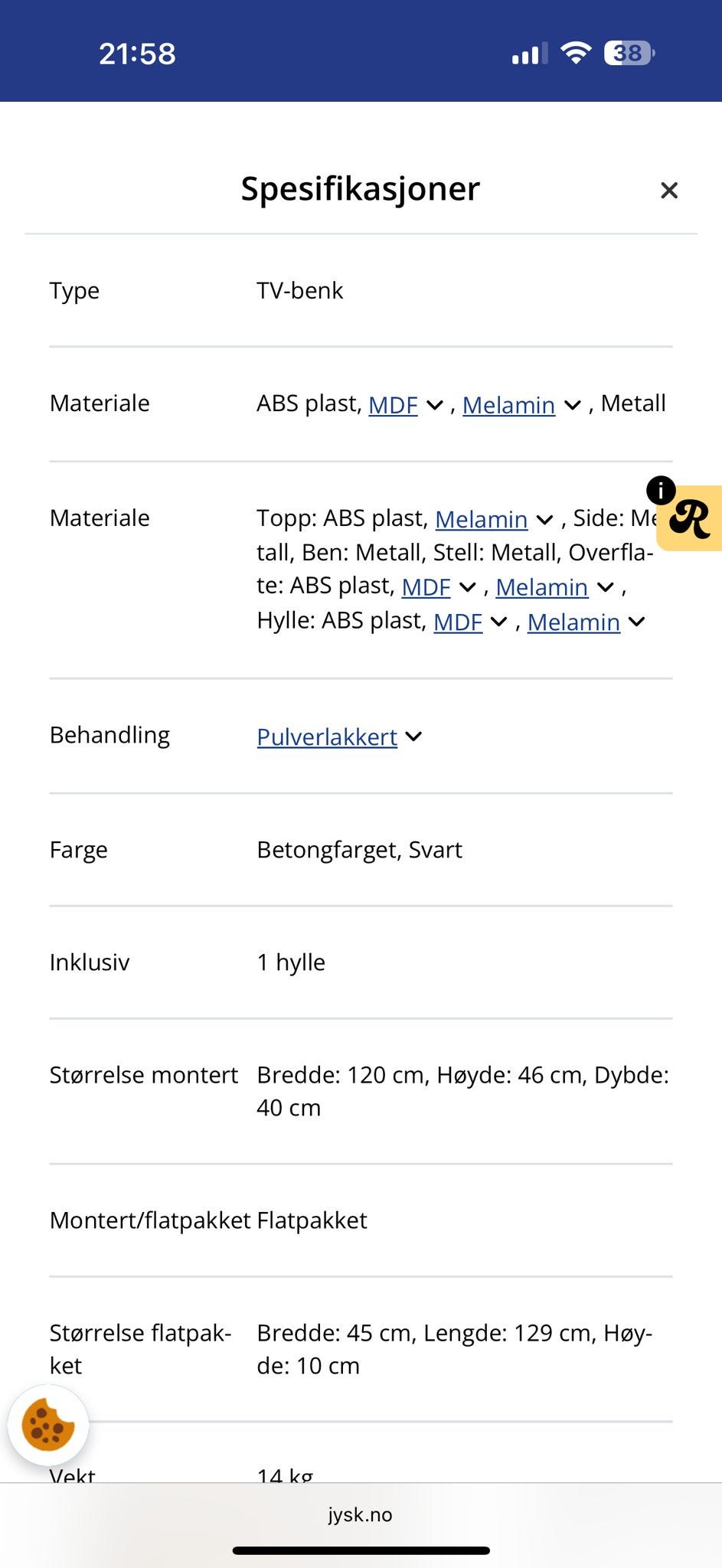Viewport: 722px width, 1568px height.
Task: Expand the MDF chevron in first Materiale row
Action: tap(434, 406)
